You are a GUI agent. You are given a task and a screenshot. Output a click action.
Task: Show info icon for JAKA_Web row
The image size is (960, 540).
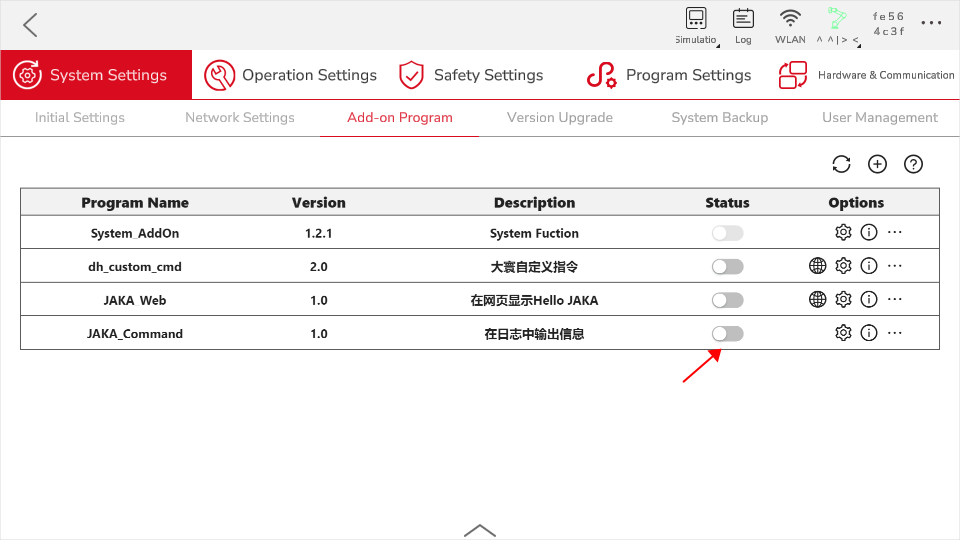869,299
